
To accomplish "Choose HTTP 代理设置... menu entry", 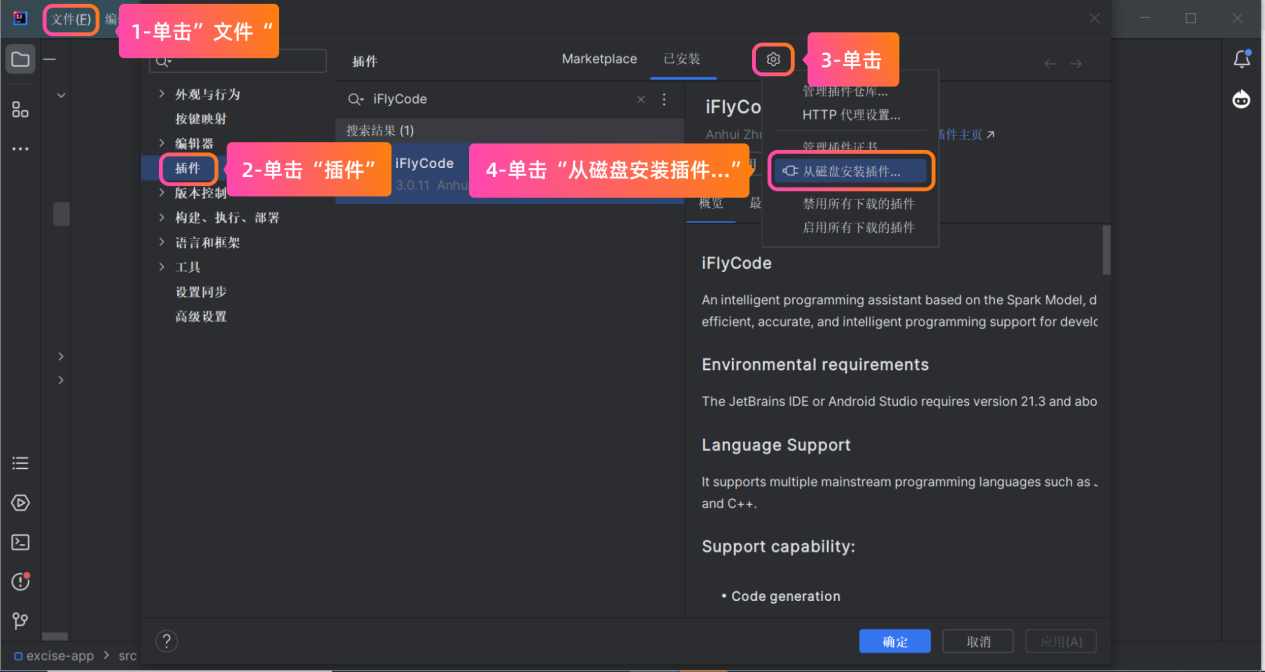I will tap(851, 115).
